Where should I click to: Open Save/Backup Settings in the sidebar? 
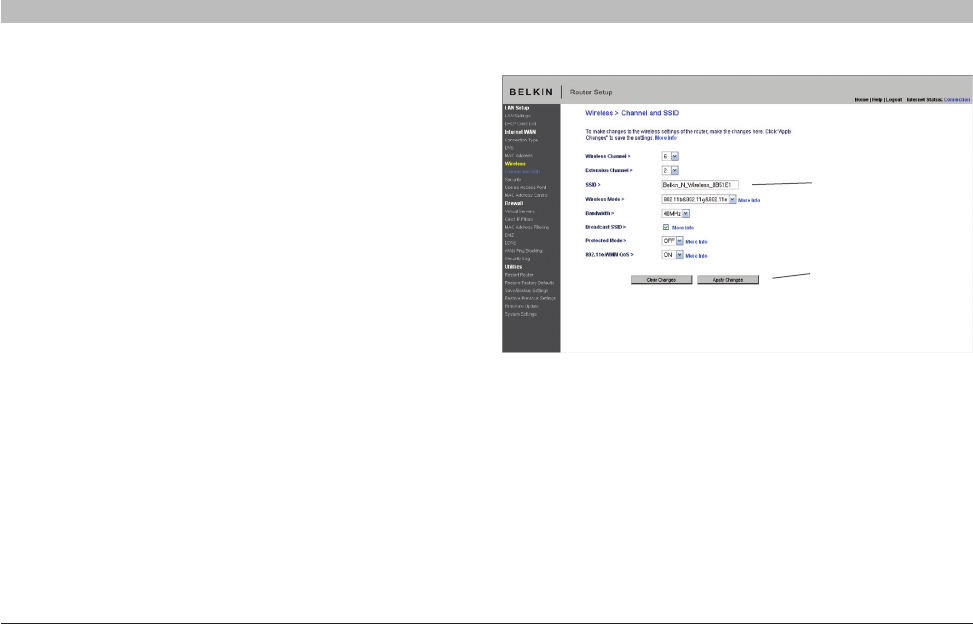pos(526,291)
